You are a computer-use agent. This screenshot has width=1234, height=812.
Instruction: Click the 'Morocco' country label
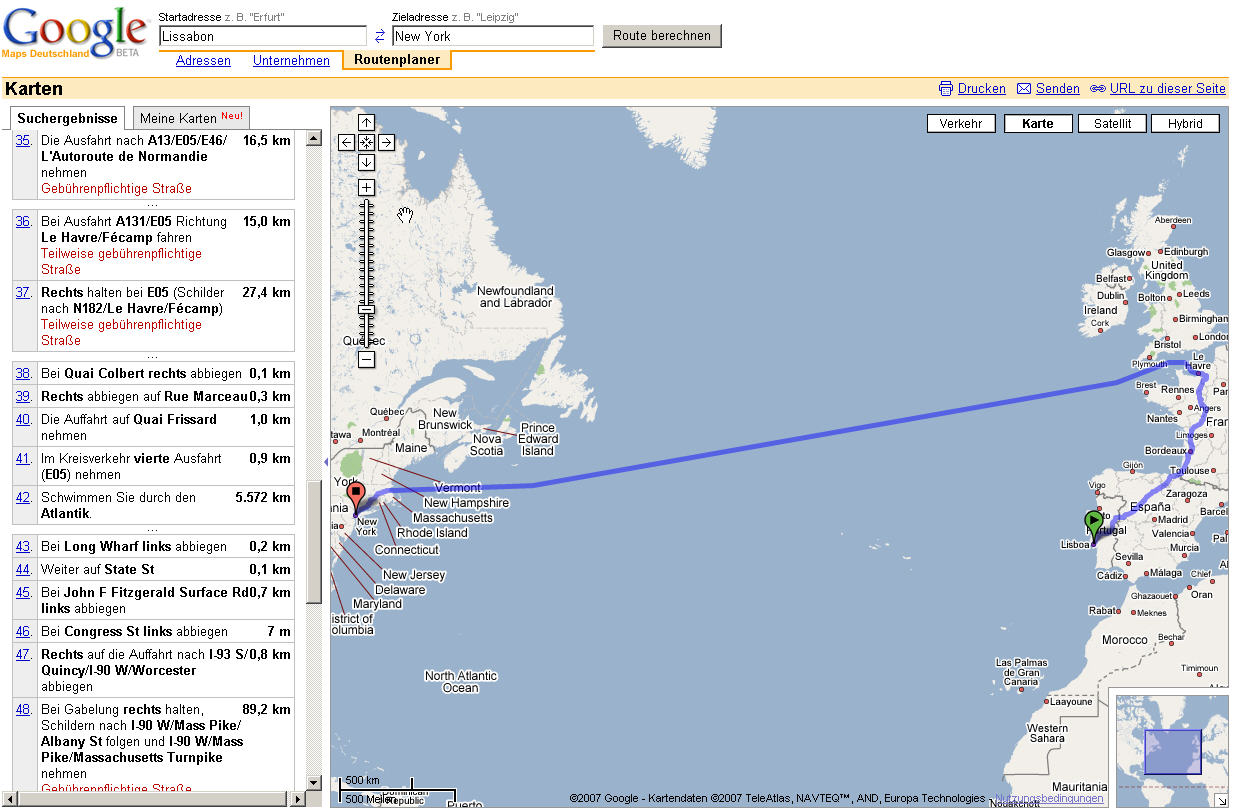pos(1125,640)
